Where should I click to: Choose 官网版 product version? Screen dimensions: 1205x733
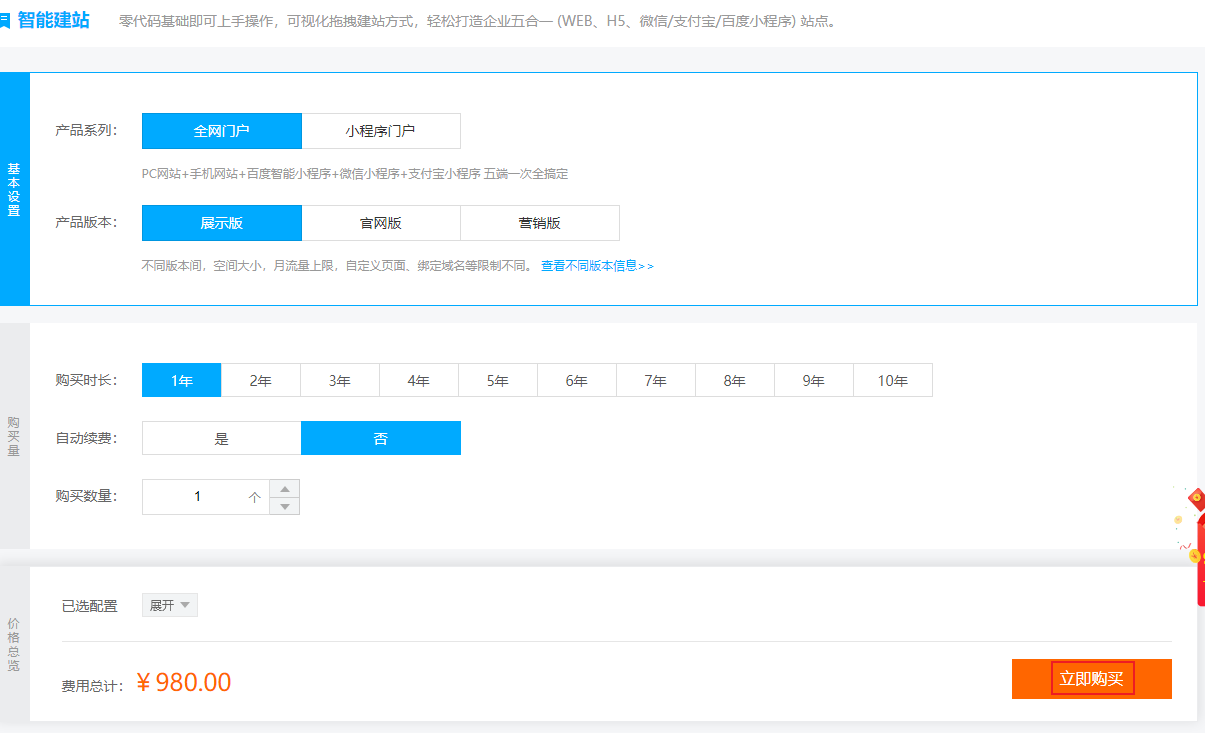click(x=381, y=223)
